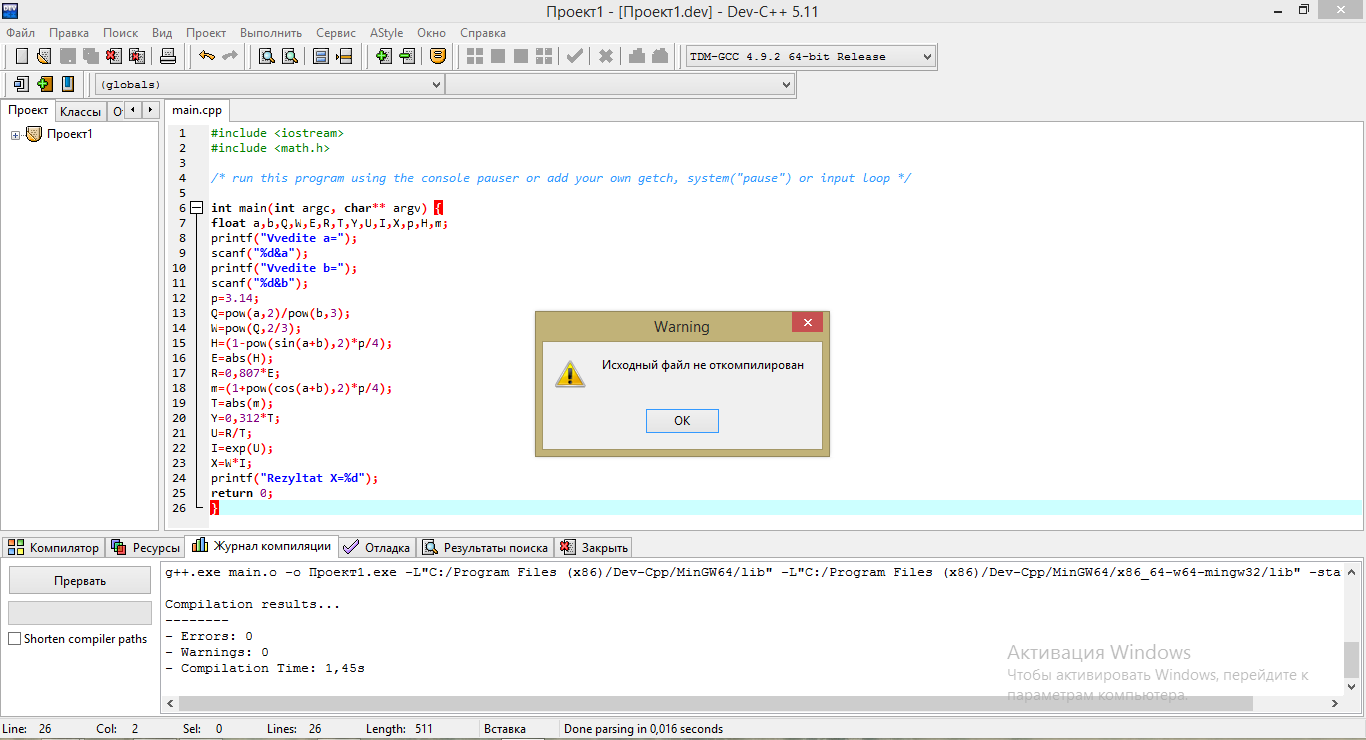Viewport: 1366px width, 740px height.
Task: Open the Результаты поиска tab
Action: pos(486,547)
